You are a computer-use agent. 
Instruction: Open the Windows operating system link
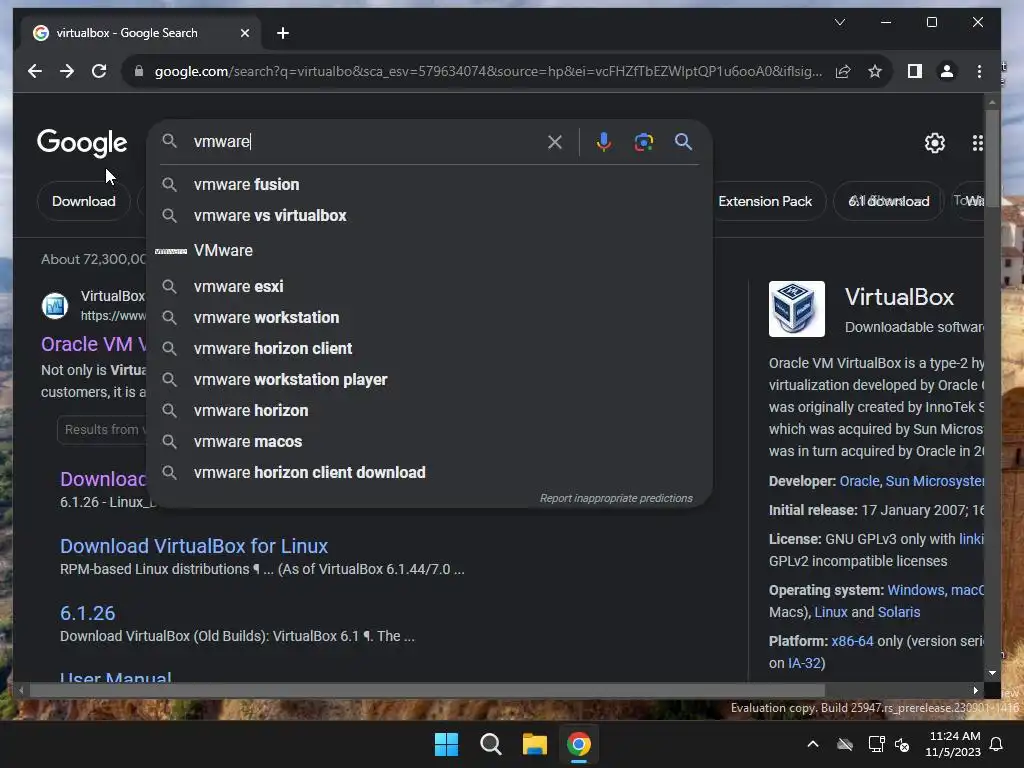[916, 590]
